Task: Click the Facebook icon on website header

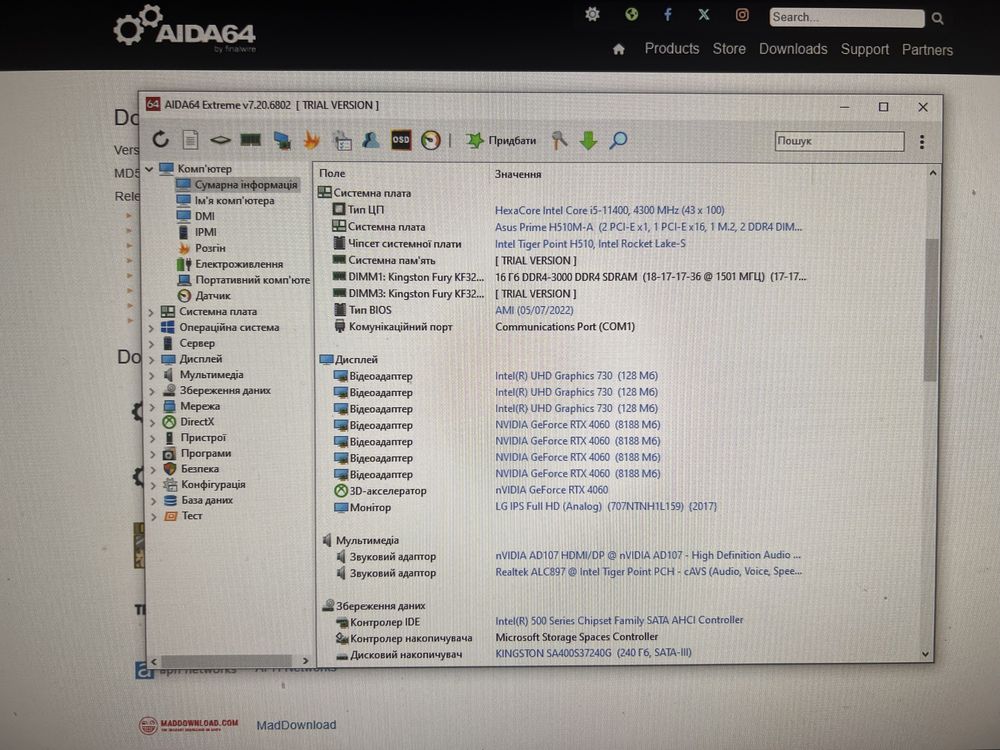Action: pos(668,14)
